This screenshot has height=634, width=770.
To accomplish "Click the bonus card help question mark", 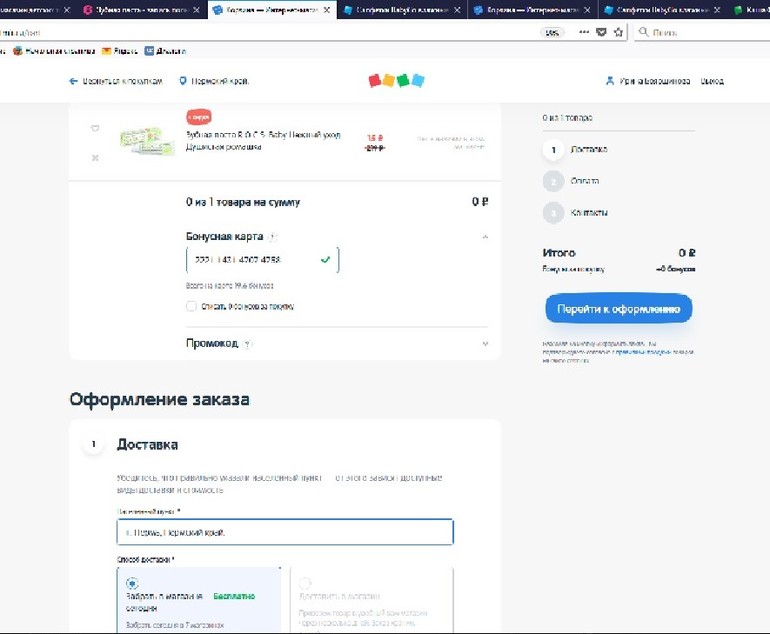I will (x=273, y=237).
